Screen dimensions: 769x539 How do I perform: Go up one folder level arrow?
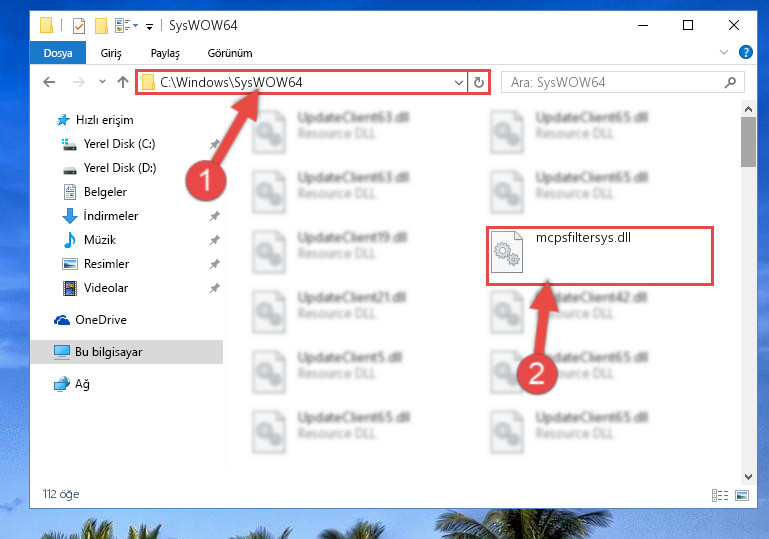(123, 82)
